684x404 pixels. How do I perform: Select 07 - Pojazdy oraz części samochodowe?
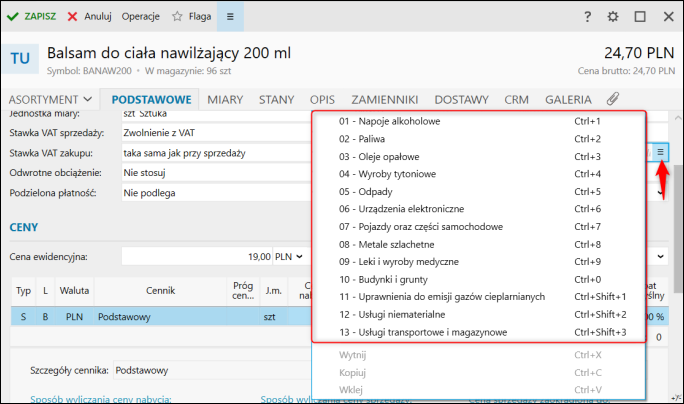click(479, 227)
